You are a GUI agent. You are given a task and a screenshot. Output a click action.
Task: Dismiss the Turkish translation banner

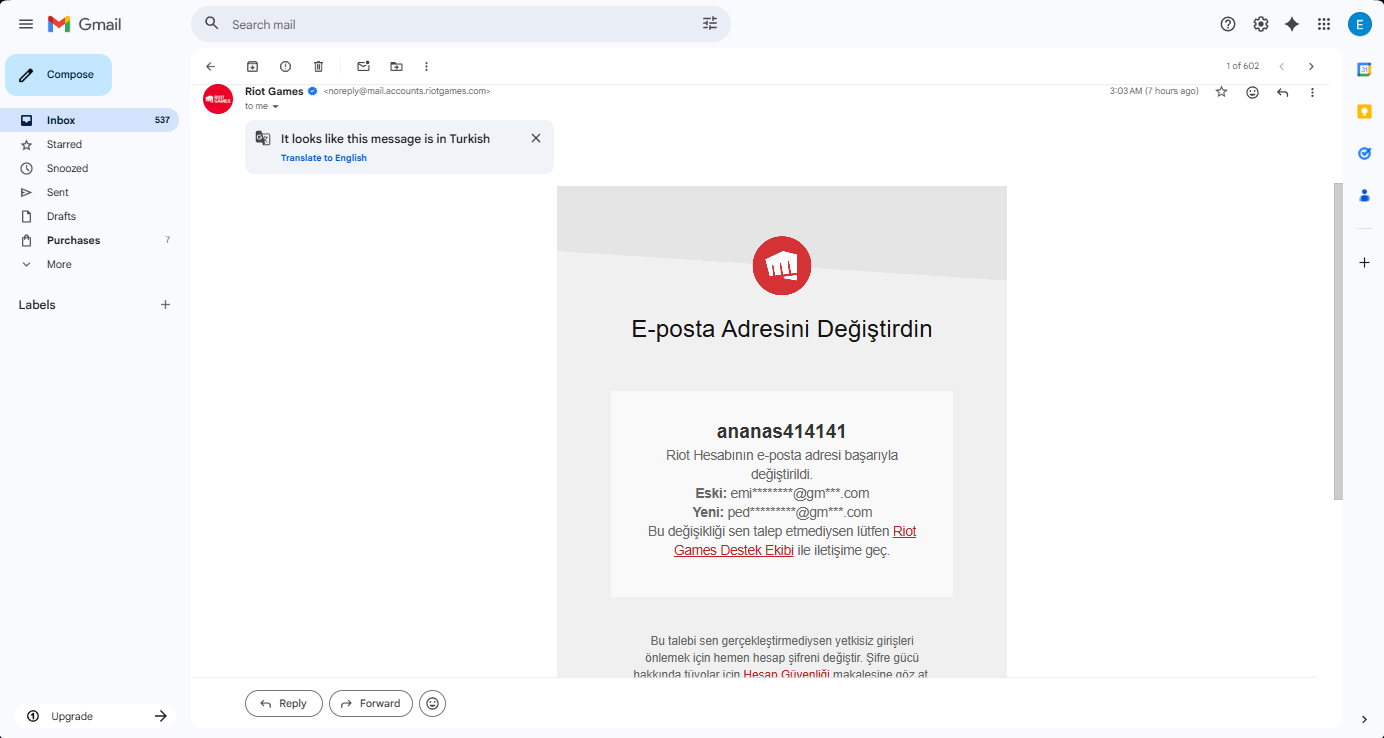click(x=536, y=138)
